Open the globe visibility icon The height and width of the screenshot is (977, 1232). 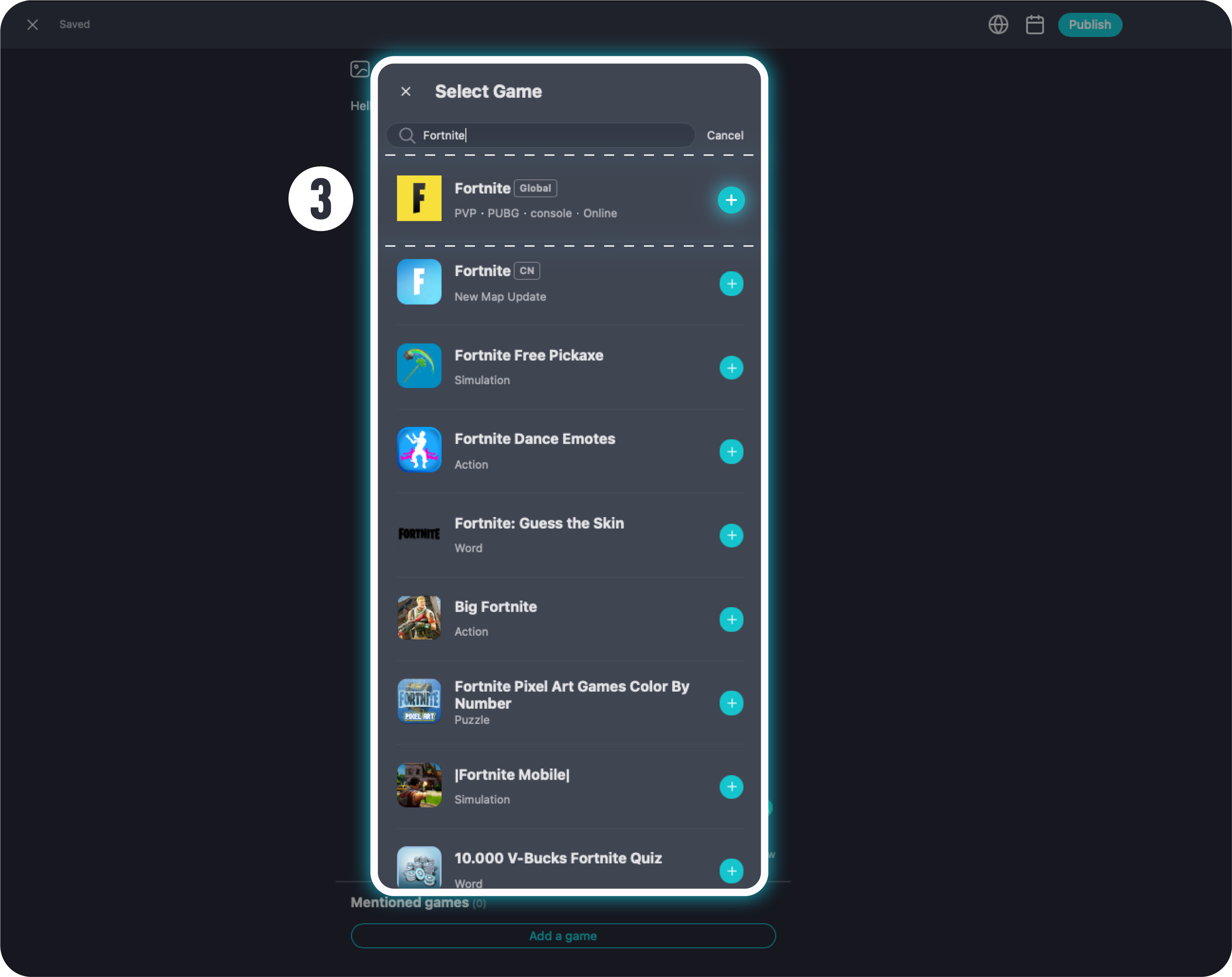pyautogui.click(x=998, y=24)
